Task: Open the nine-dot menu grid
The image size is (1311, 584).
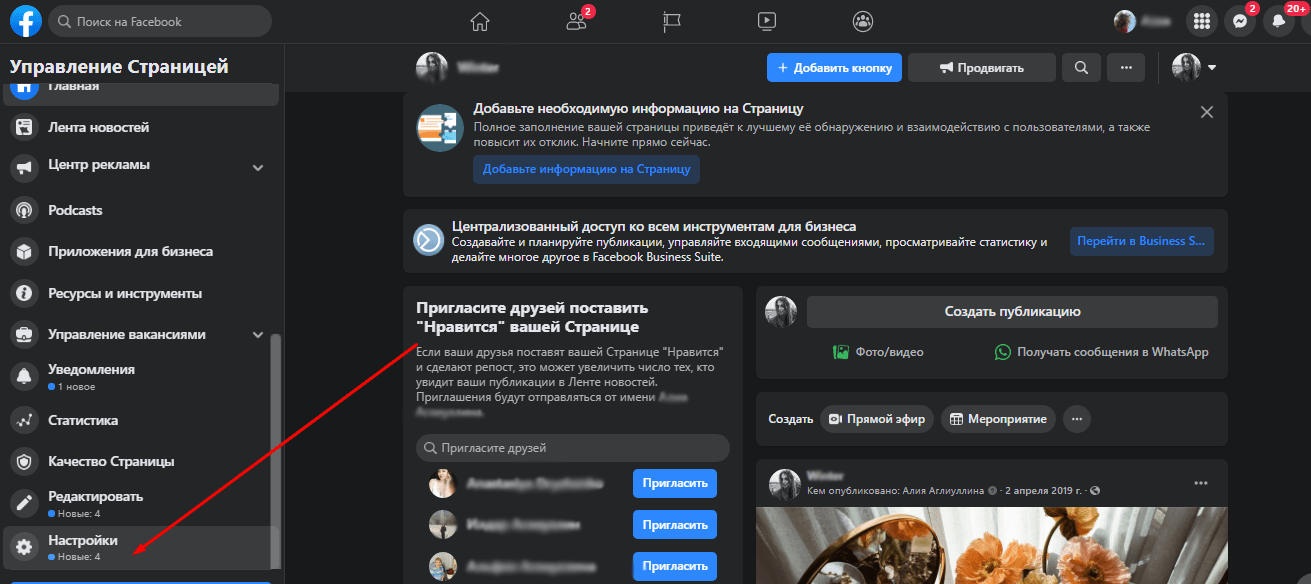Action: click(1202, 21)
